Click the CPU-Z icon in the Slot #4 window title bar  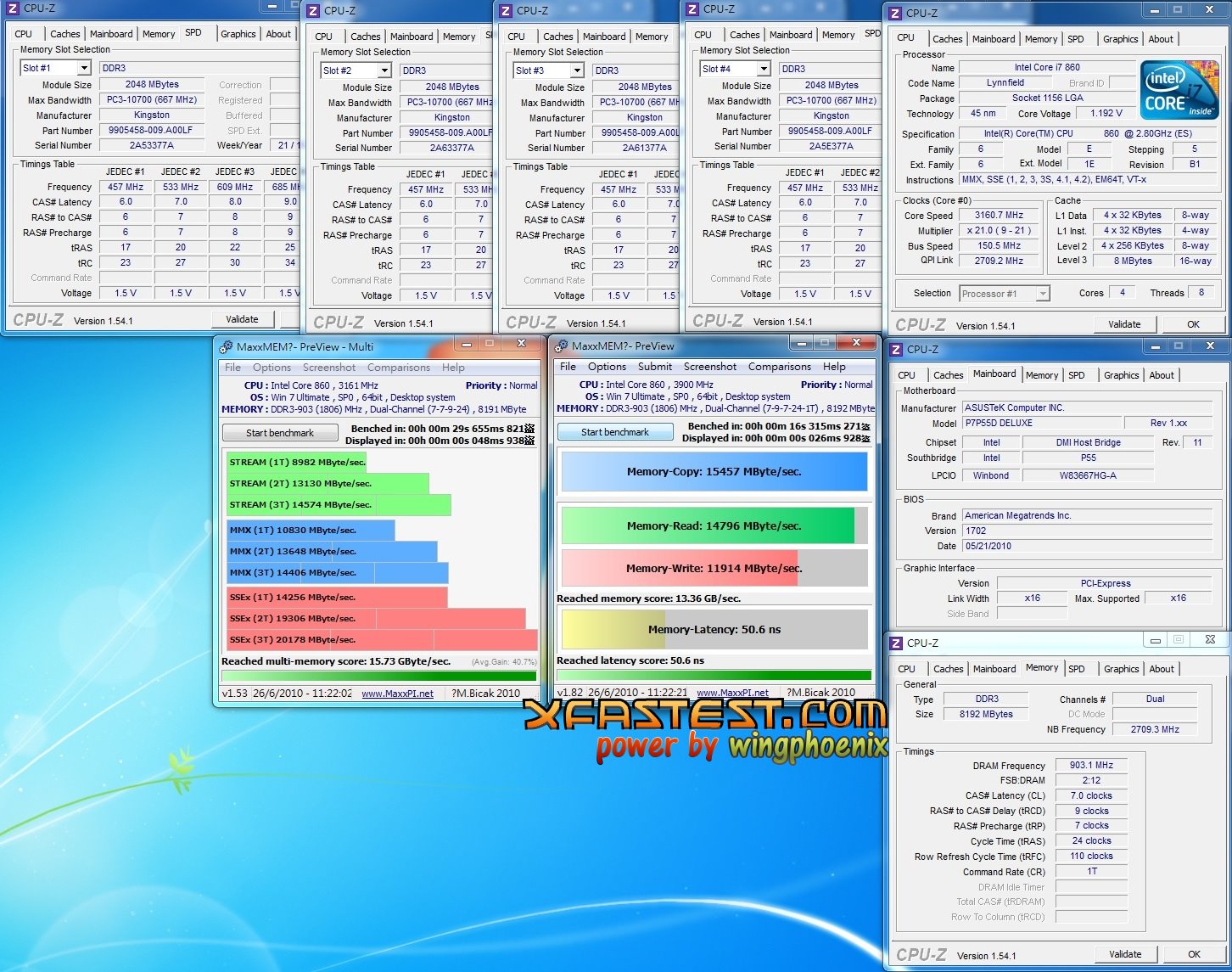click(692, 9)
